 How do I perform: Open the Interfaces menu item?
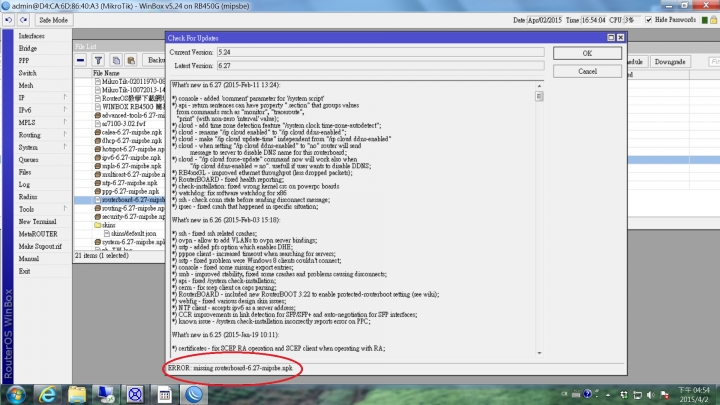(x=31, y=36)
